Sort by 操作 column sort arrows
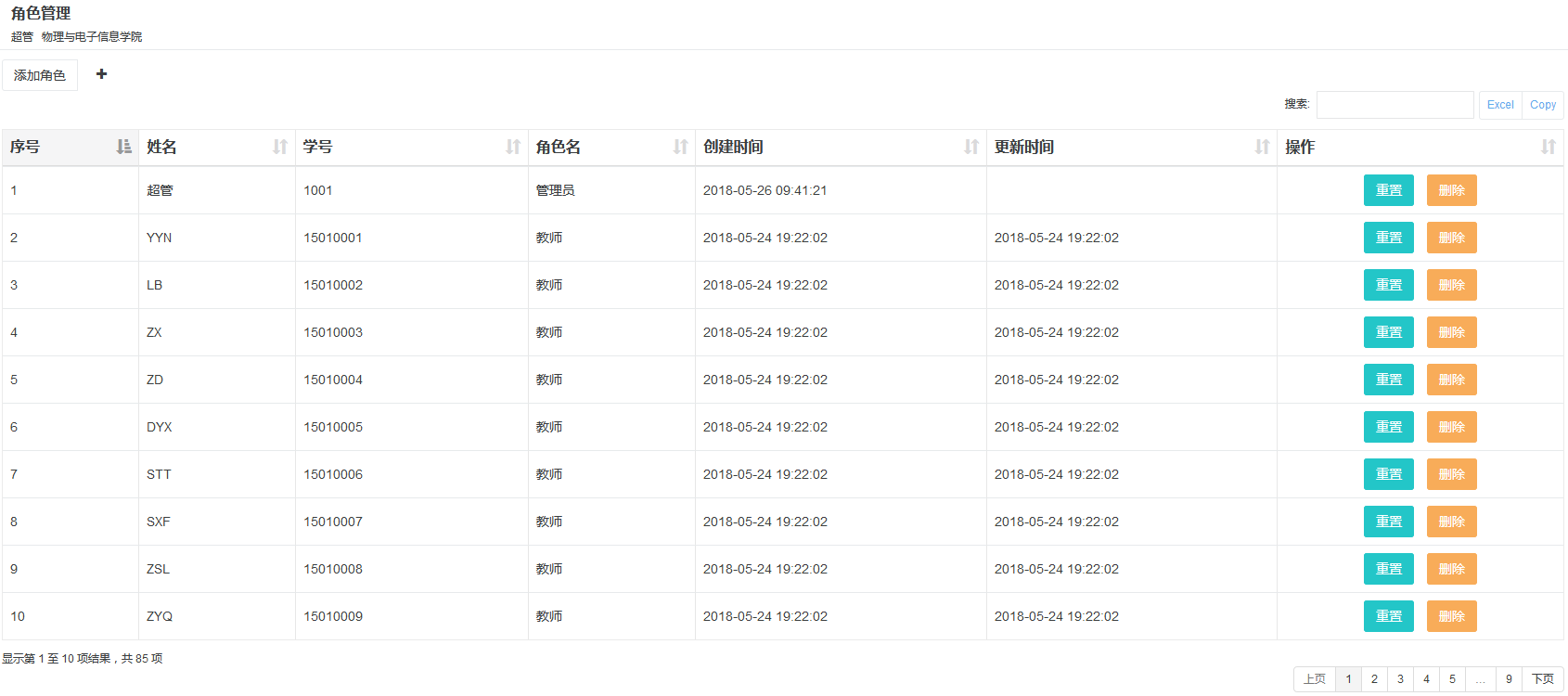 (x=1548, y=147)
